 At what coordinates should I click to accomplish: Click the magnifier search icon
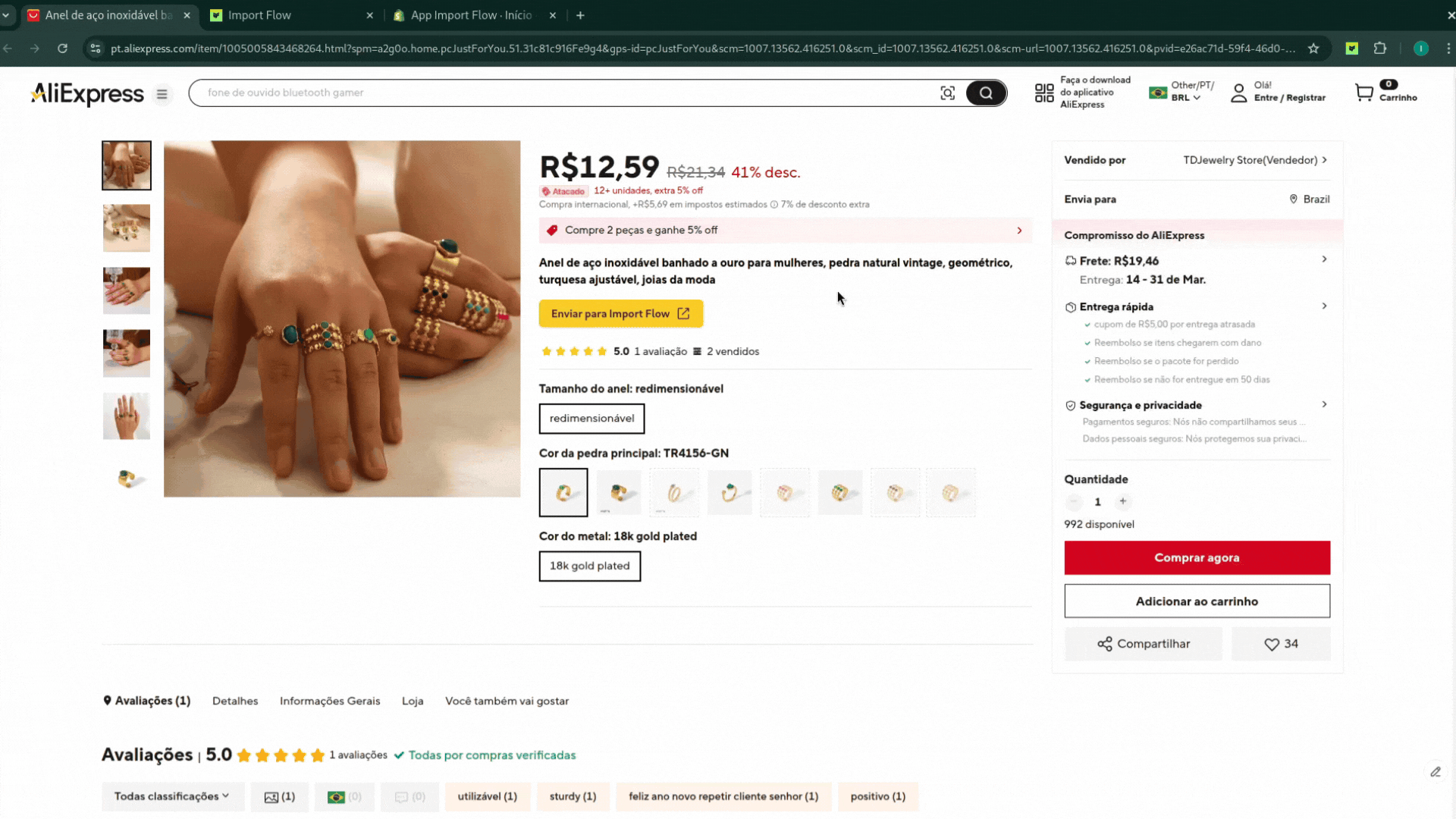(x=986, y=93)
